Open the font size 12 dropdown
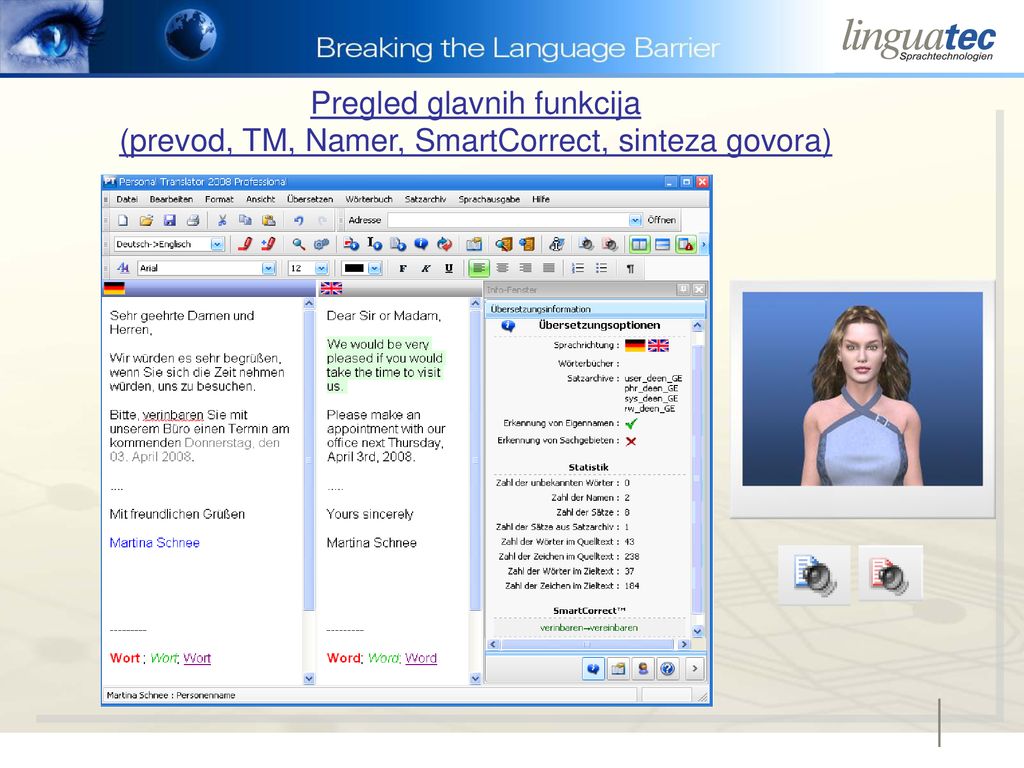 coord(321,268)
